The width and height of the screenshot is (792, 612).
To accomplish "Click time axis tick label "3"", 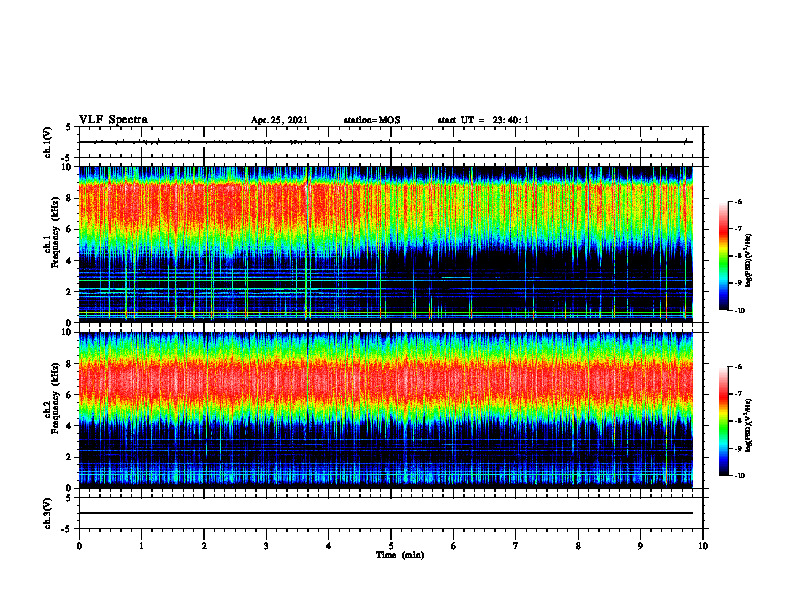I will point(266,546).
